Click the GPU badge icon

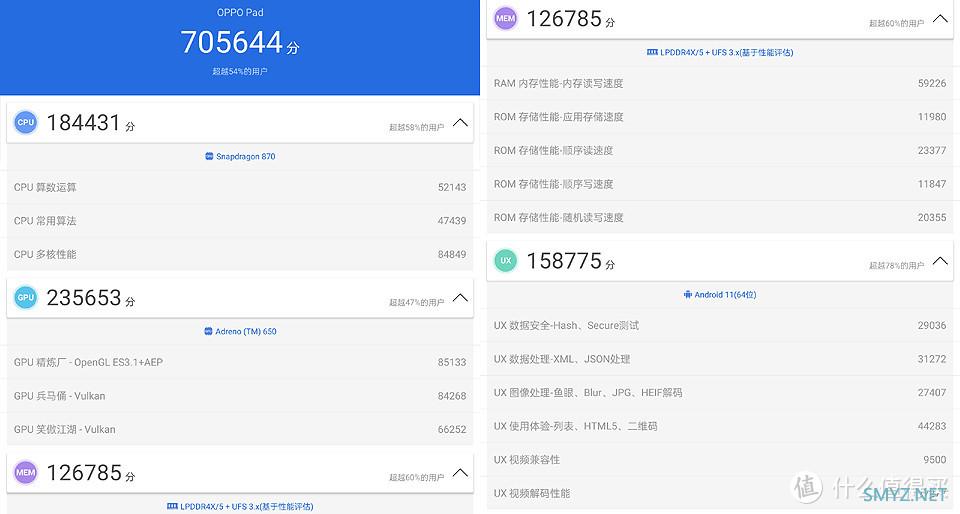26,297
